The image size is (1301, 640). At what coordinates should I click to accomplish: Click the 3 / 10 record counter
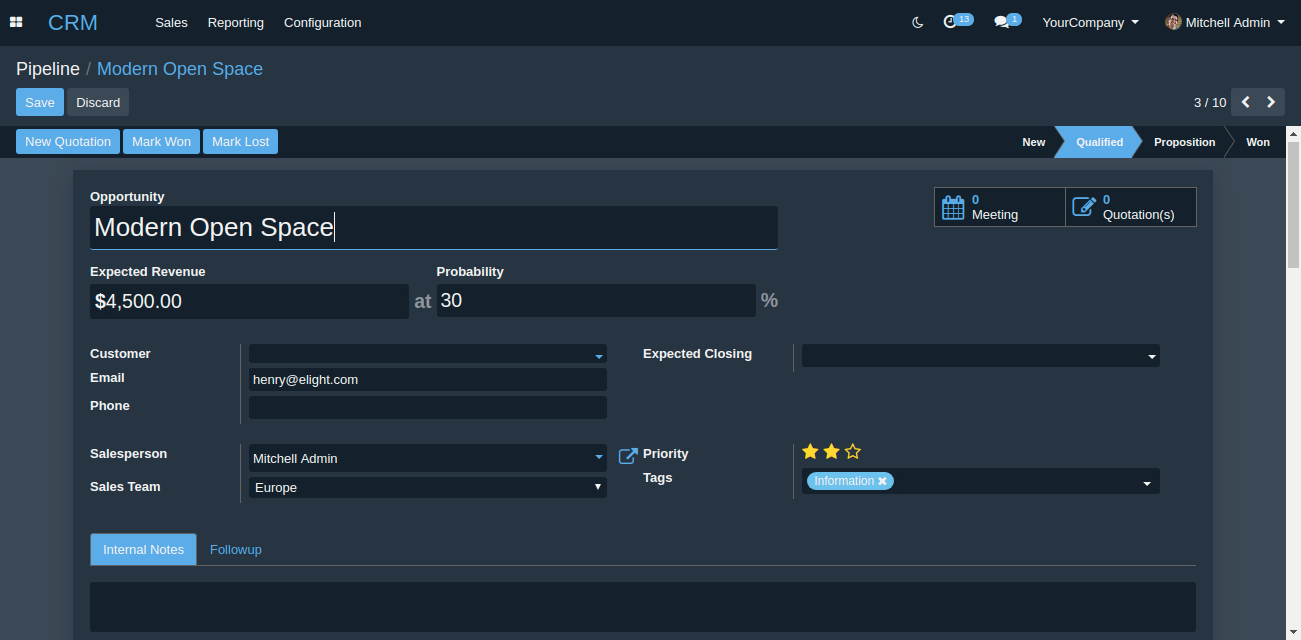click(1210, 102)
